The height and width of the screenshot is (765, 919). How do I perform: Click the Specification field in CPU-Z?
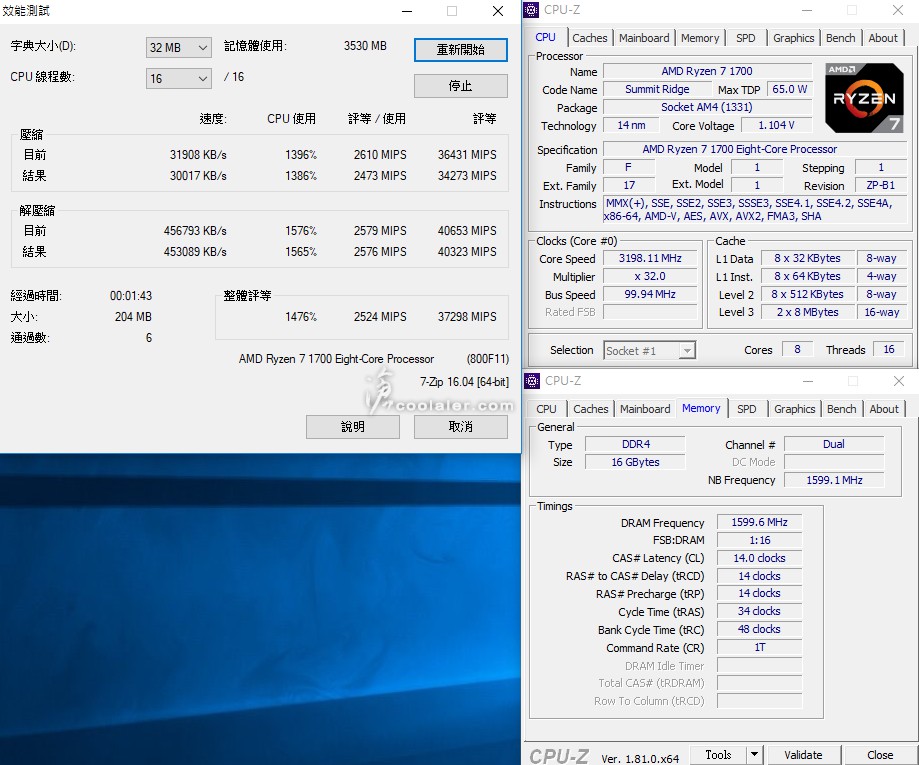point(755,149)
